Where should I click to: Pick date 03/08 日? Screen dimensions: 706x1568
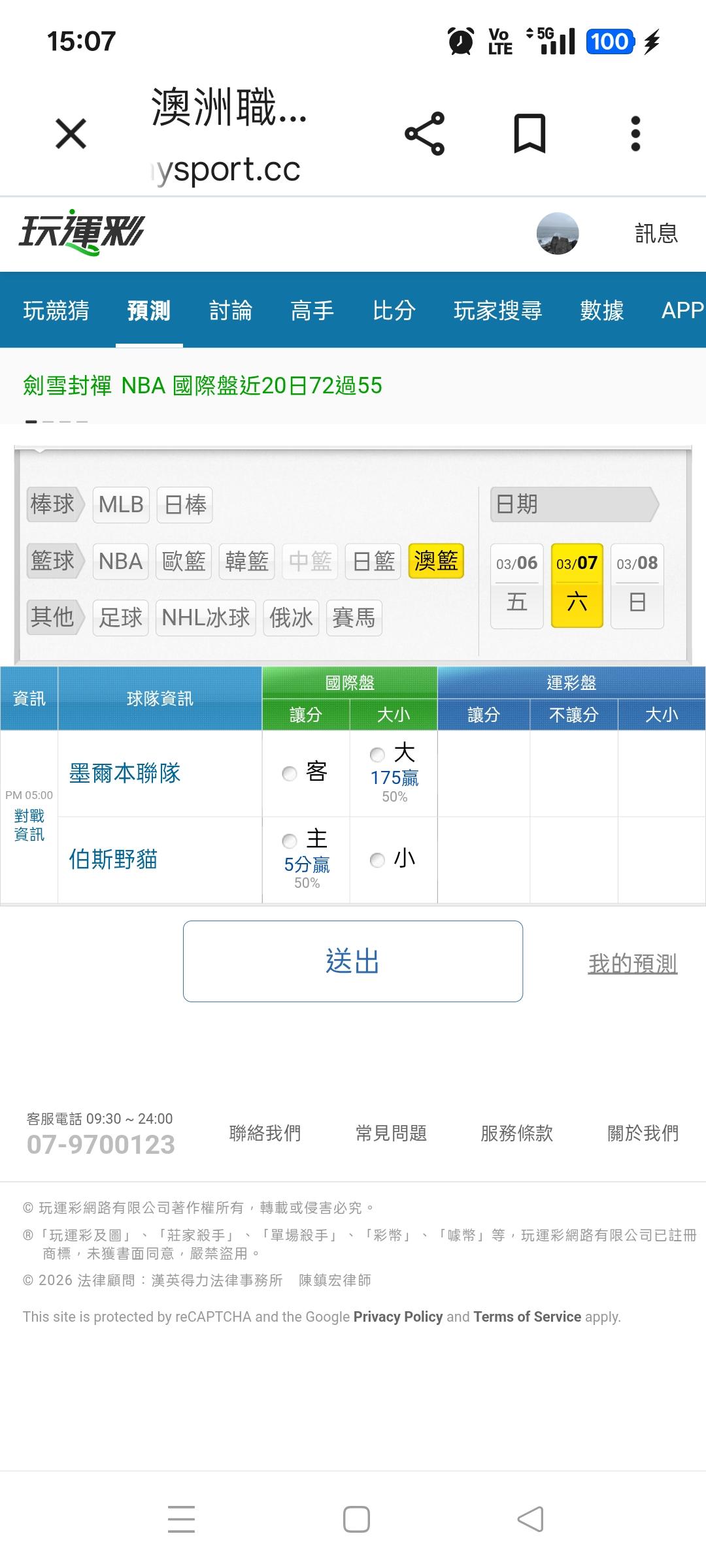[637, 585]
